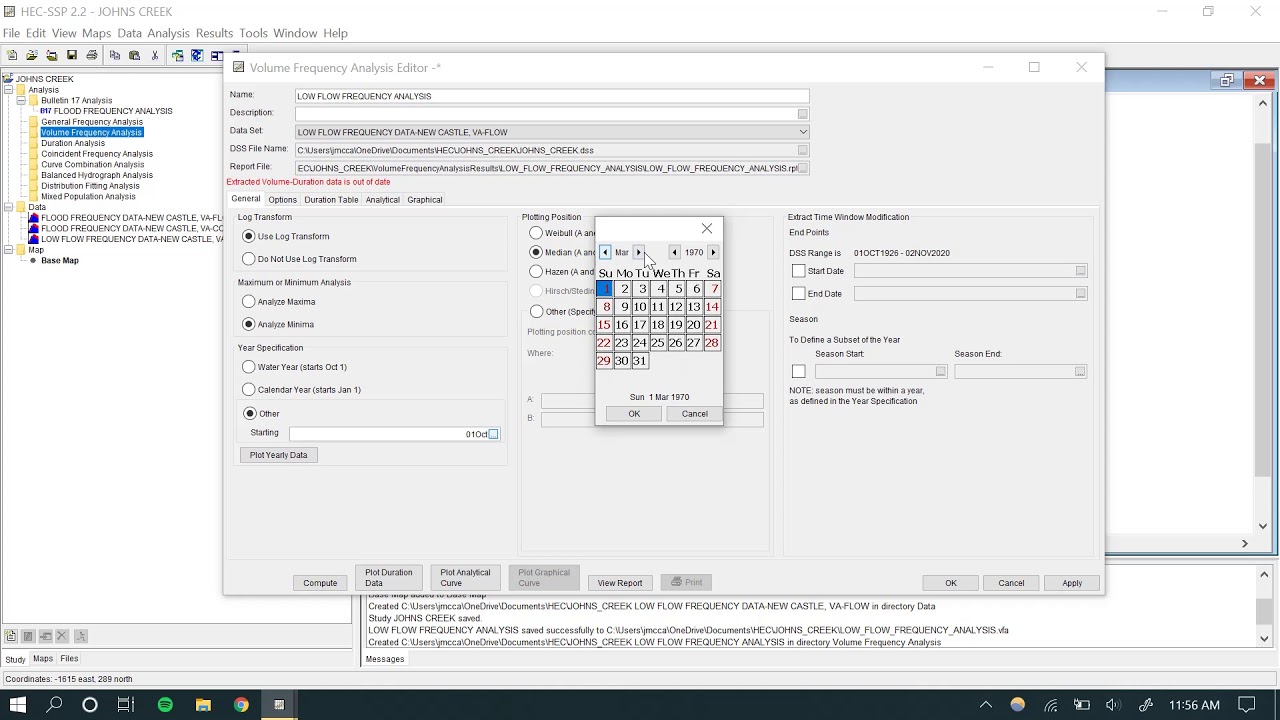Choose Analyze Maxima
The width and height of the screenshot is (1280, 720).
pyautogui.click(x=249, y=301)
